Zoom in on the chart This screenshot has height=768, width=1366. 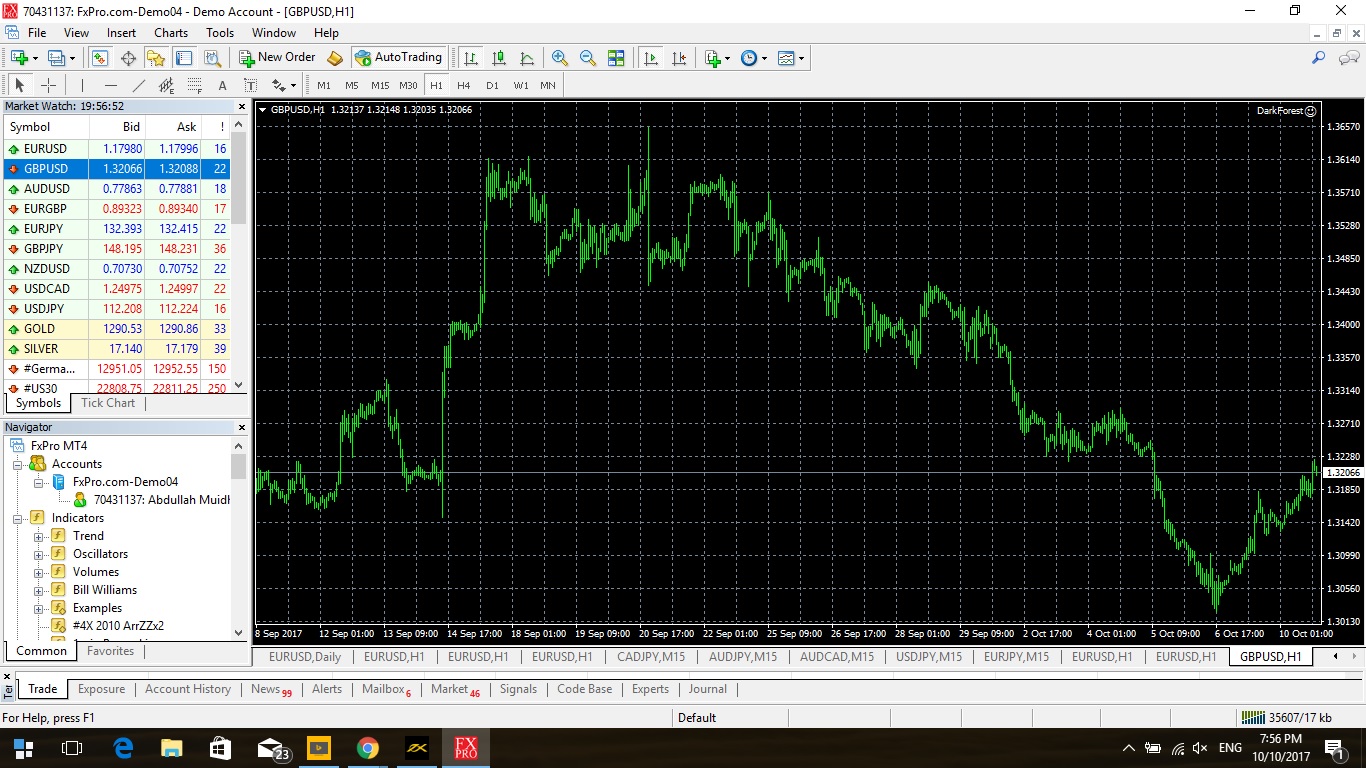(560, 58)
